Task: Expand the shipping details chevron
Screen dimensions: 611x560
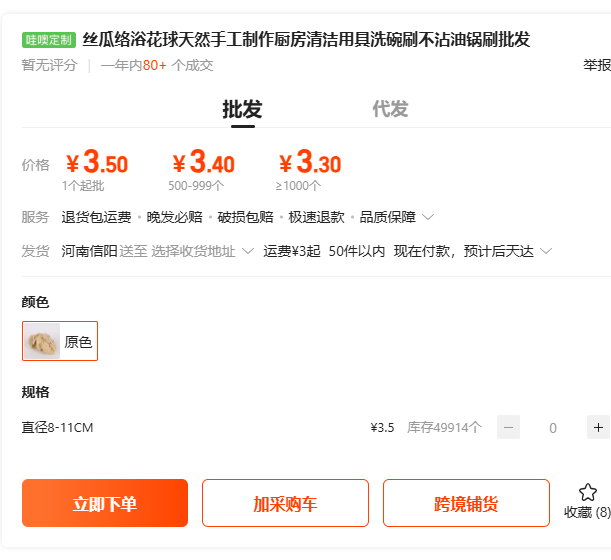Action: pyautogui.click(x=546, y=251)
